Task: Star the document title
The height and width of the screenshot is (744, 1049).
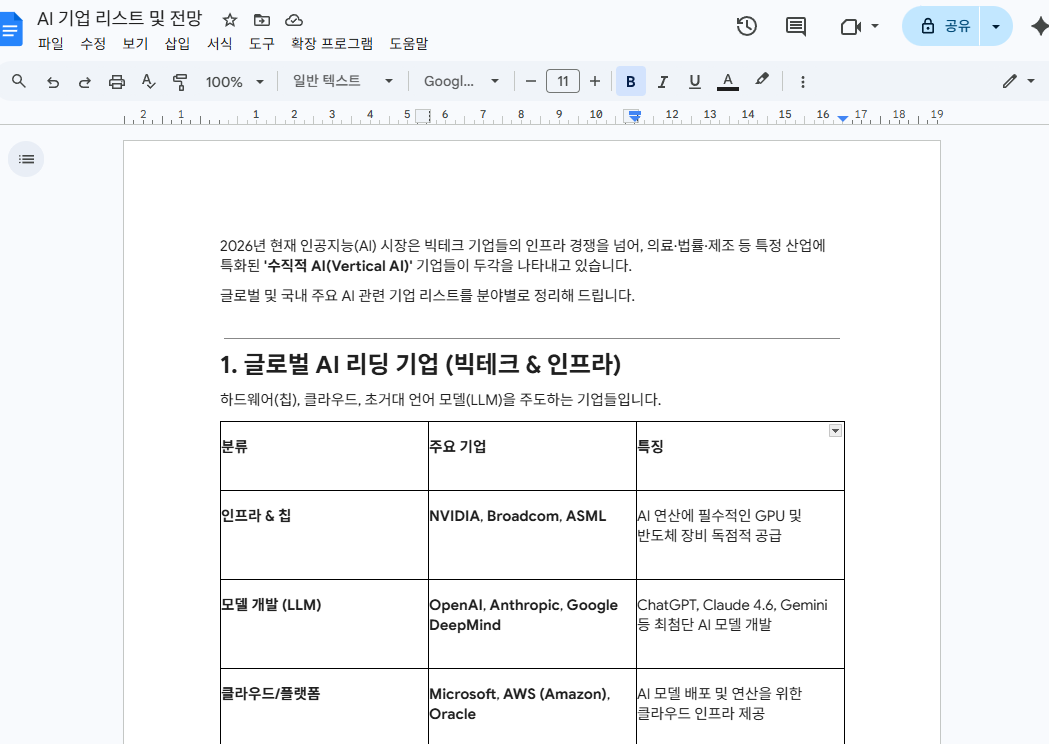Action: click(x=229, y=20)
